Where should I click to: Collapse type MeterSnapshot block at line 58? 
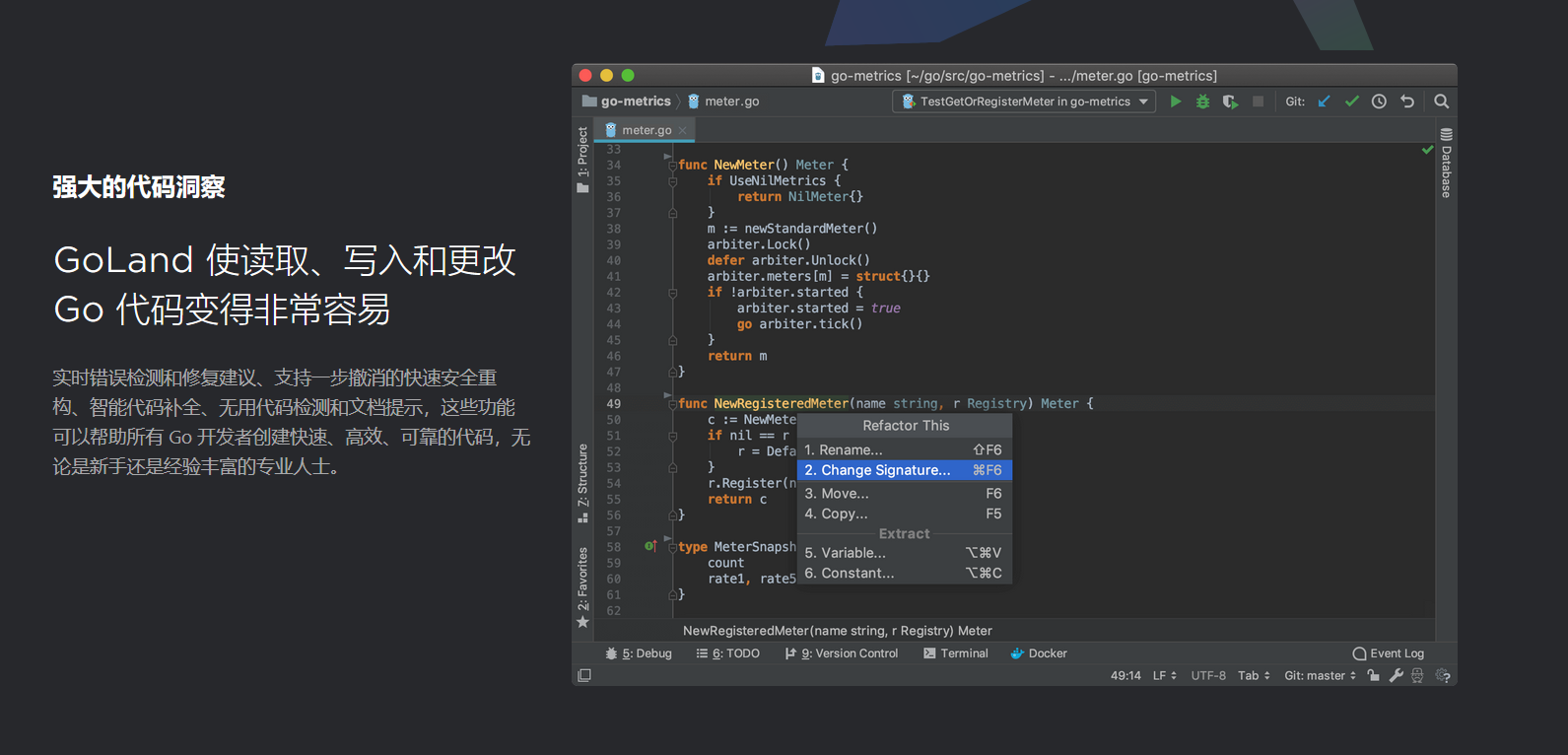click(x=672, y=547)
